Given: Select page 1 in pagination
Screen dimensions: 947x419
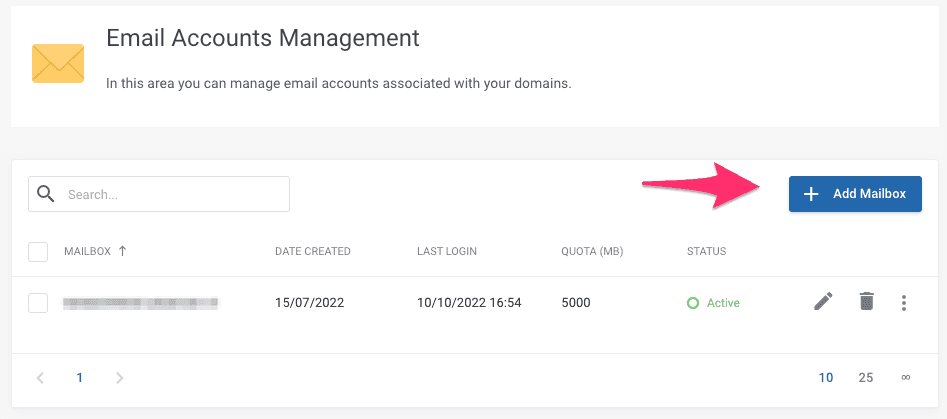Looking at the screenshot, I should (80, 378).
